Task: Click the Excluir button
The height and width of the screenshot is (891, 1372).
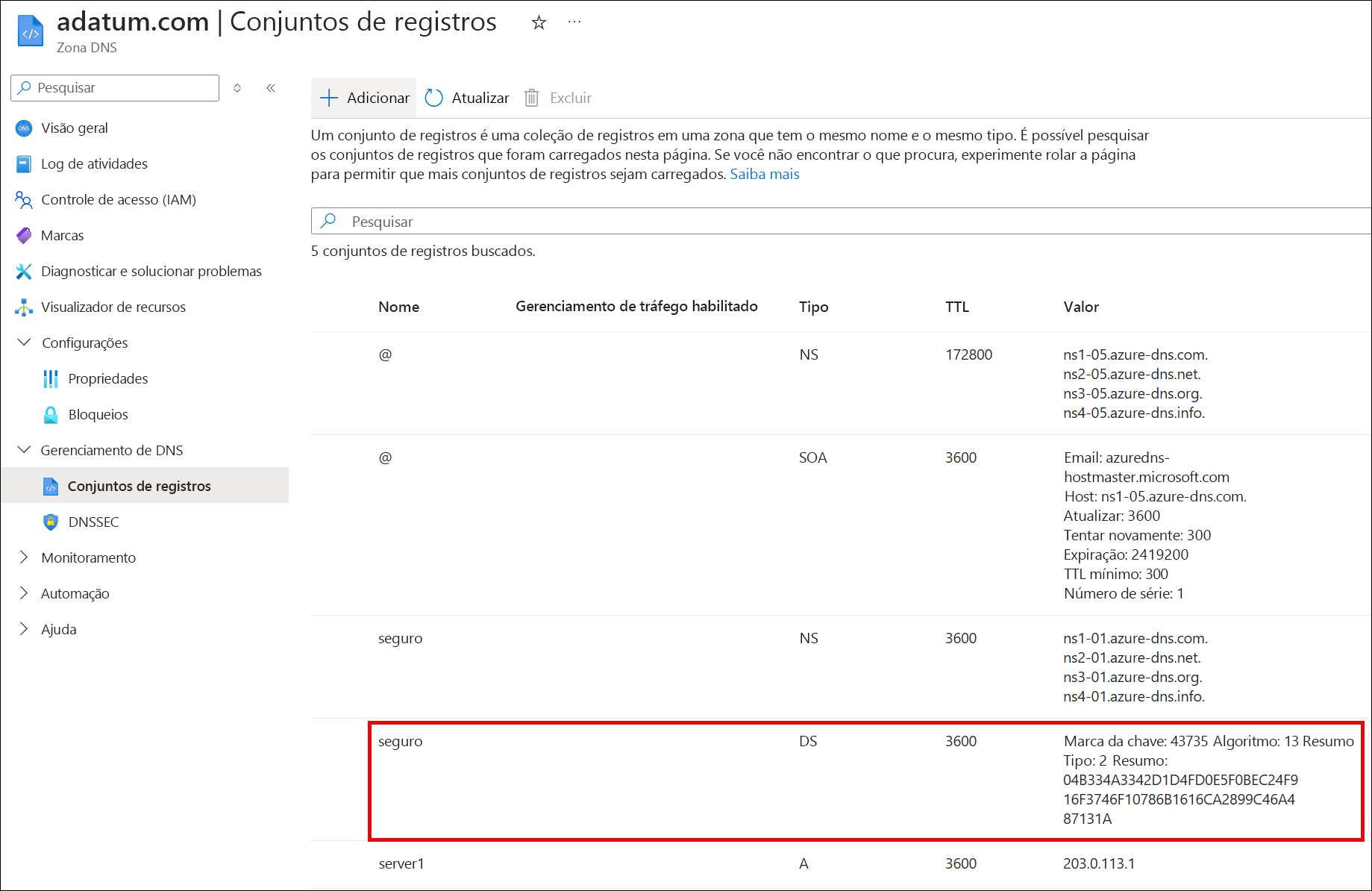Action: (x=557, y=98)
